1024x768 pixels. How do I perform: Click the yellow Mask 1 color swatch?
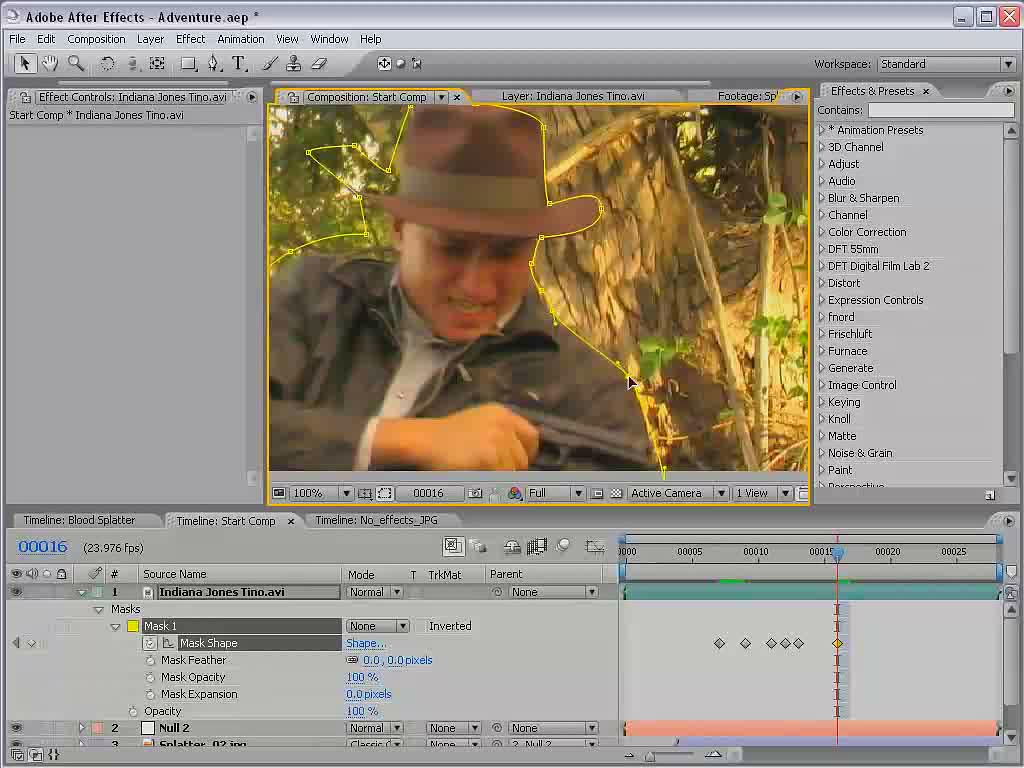pyautogui.click(x=133, y=626)
